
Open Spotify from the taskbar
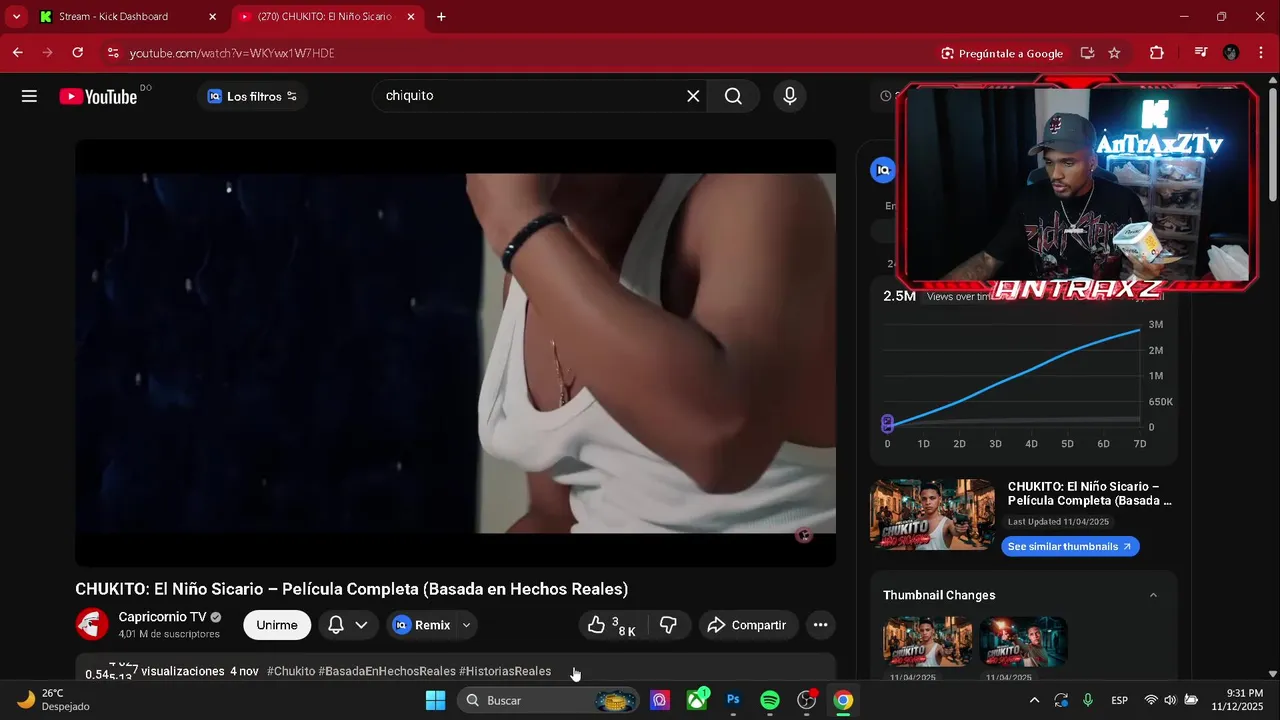(770, 700)
